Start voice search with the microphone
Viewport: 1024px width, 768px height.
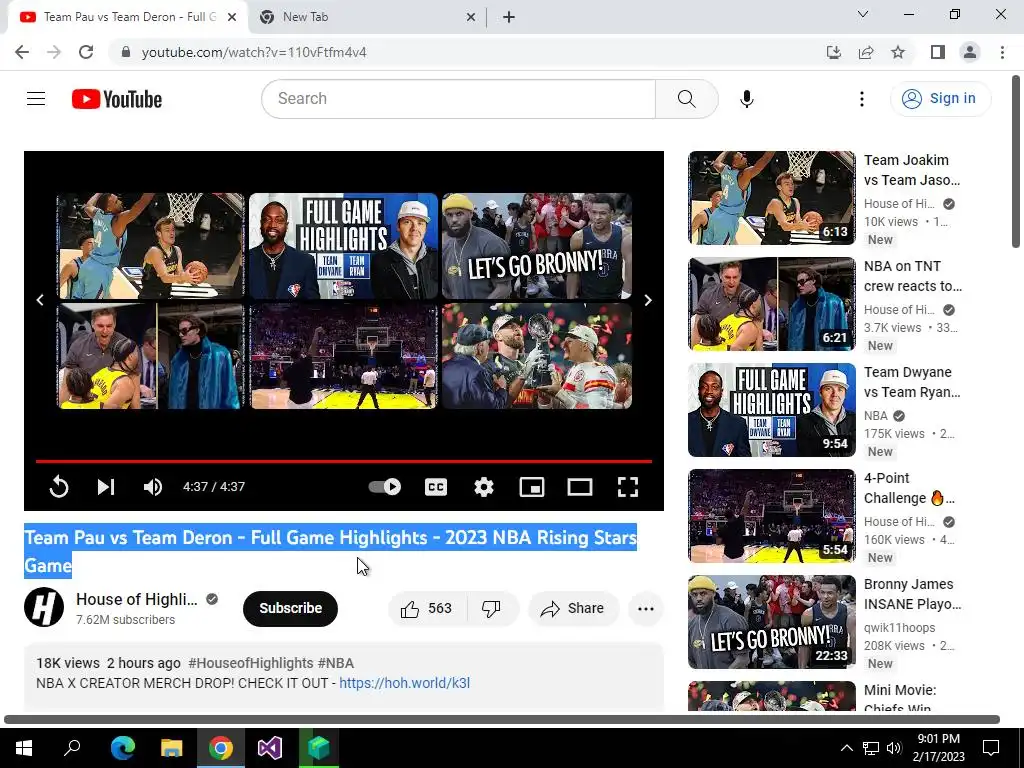tap(746, 99)
